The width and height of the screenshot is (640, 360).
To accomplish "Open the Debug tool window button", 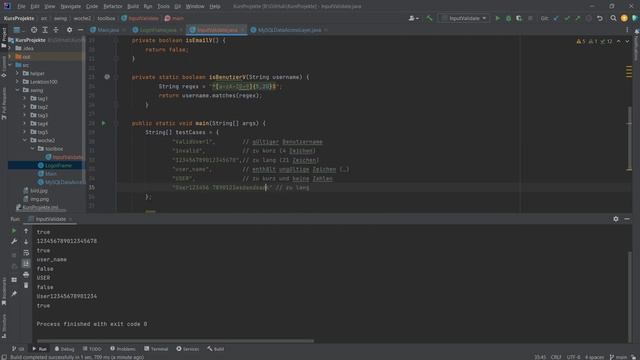I will coord(64,349).
